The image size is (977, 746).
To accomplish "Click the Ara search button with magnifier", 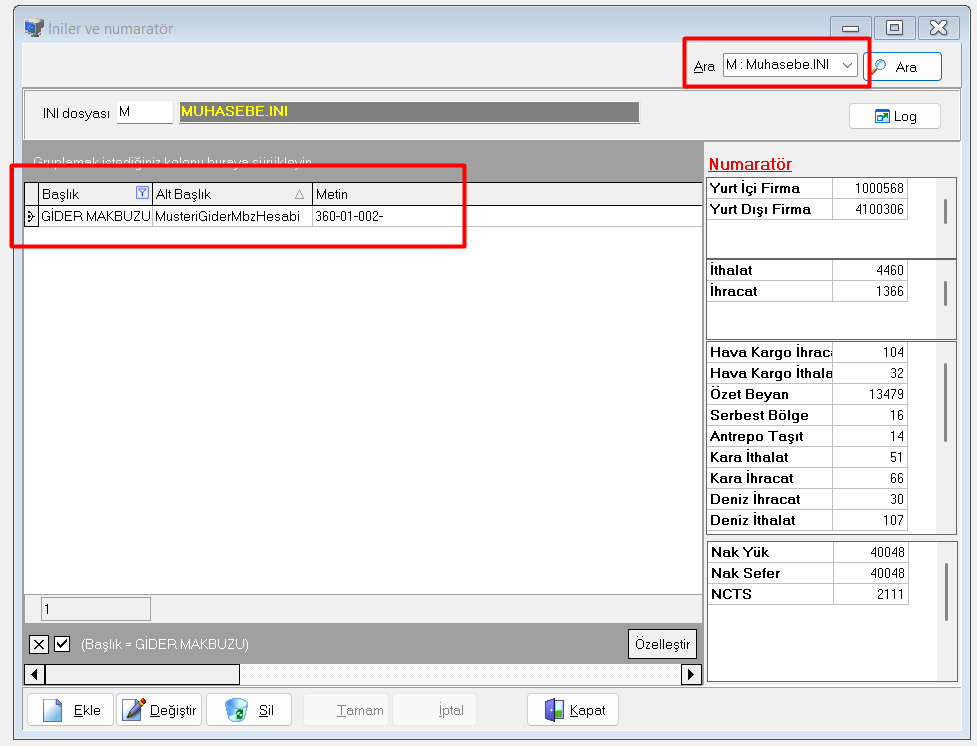I will pos(903,67).
